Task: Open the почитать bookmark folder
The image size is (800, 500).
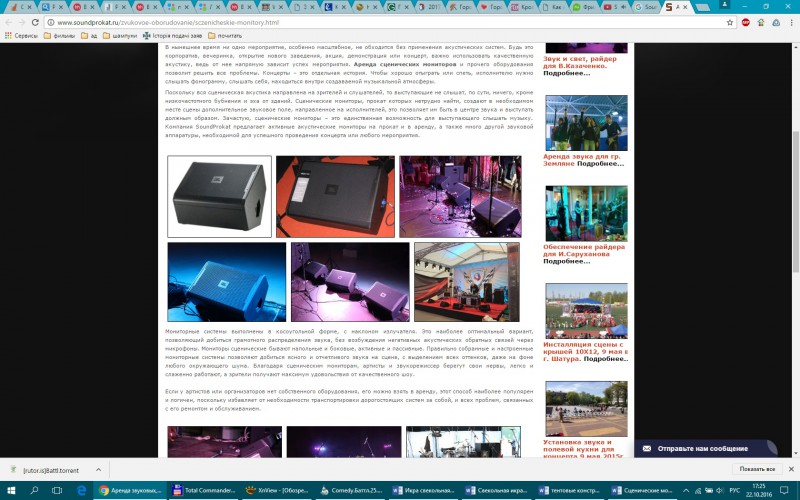Action: pyautogui.click(x=225, y=36)
